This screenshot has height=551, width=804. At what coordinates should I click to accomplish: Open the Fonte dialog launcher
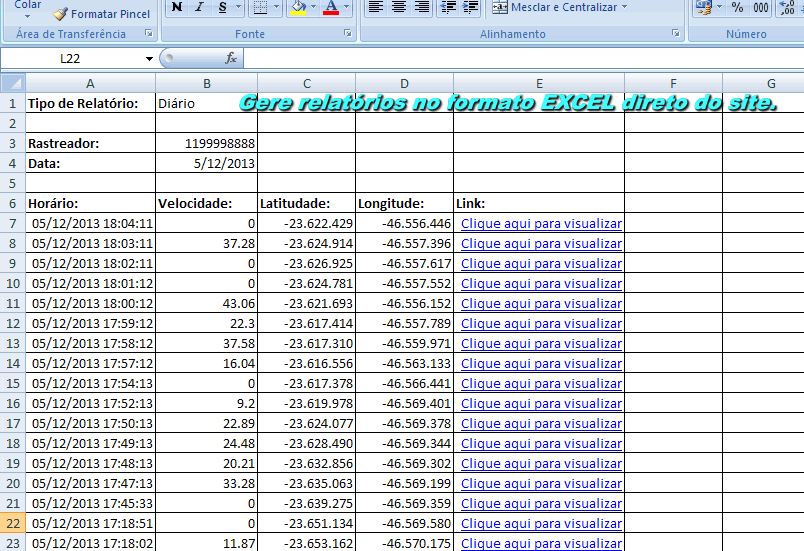[x=348, y=34]
